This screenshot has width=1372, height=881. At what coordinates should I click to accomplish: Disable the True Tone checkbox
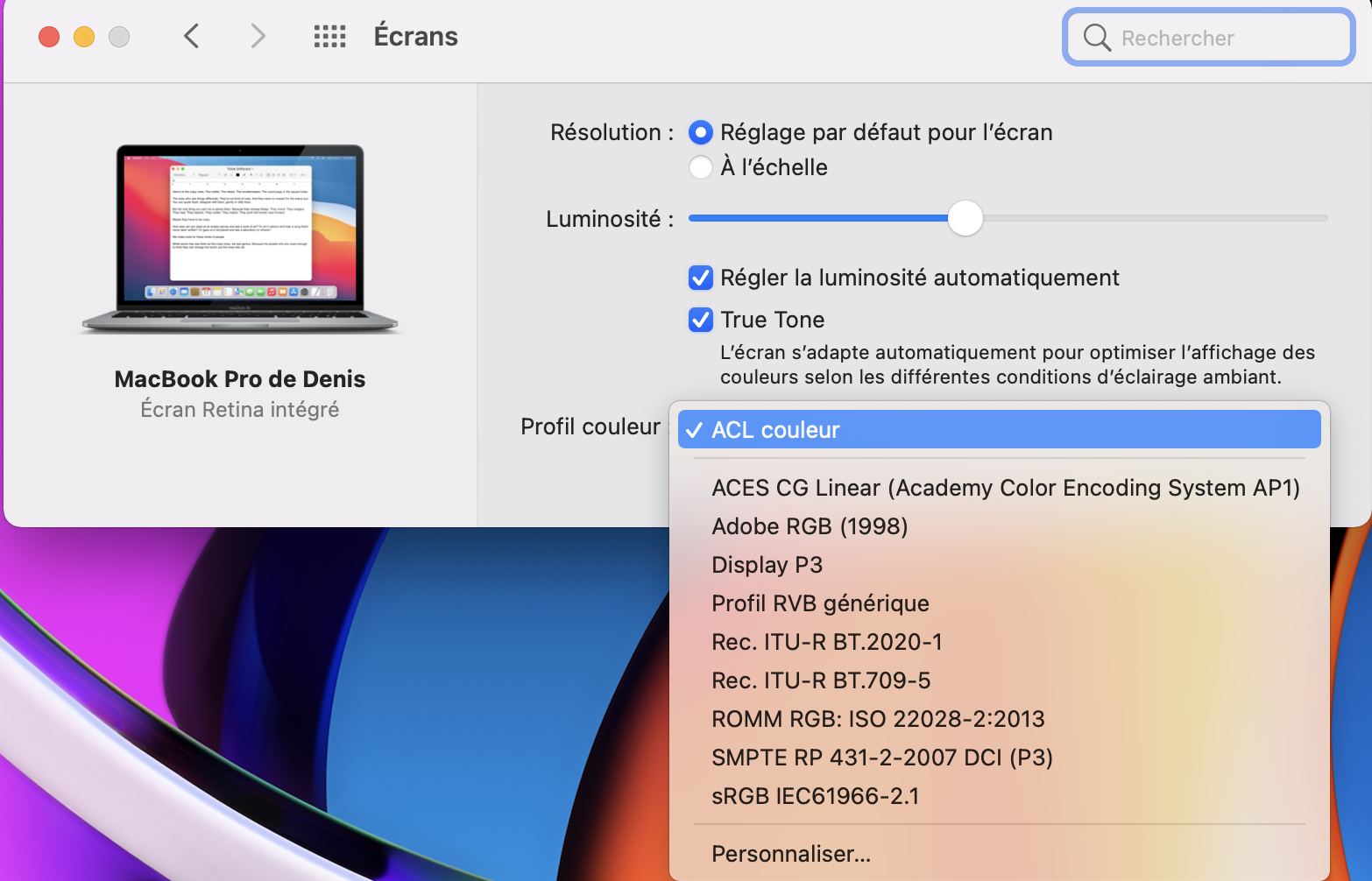coord(701,320)
